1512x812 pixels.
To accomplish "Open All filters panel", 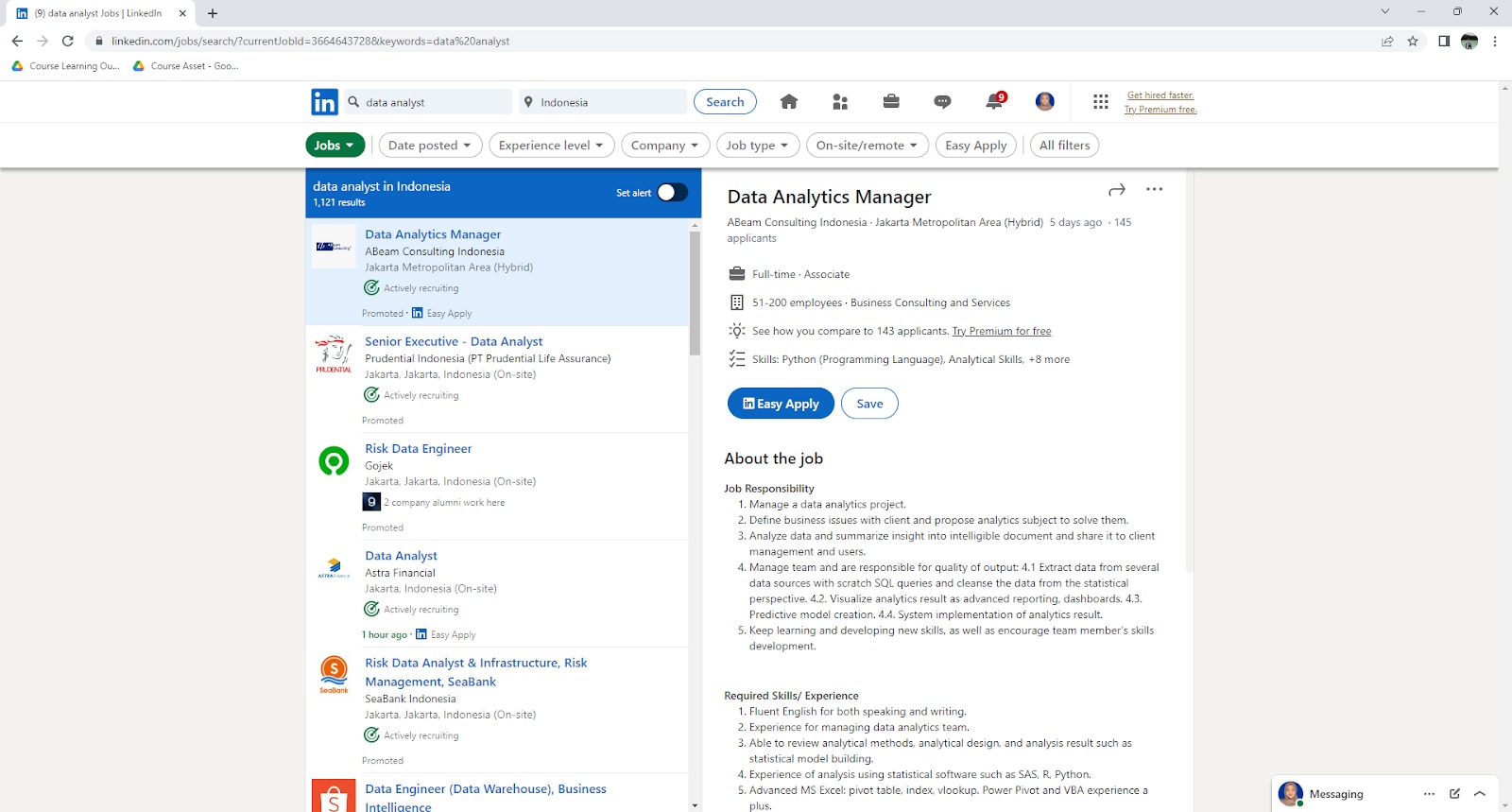I will click(x=1065, y=146).
